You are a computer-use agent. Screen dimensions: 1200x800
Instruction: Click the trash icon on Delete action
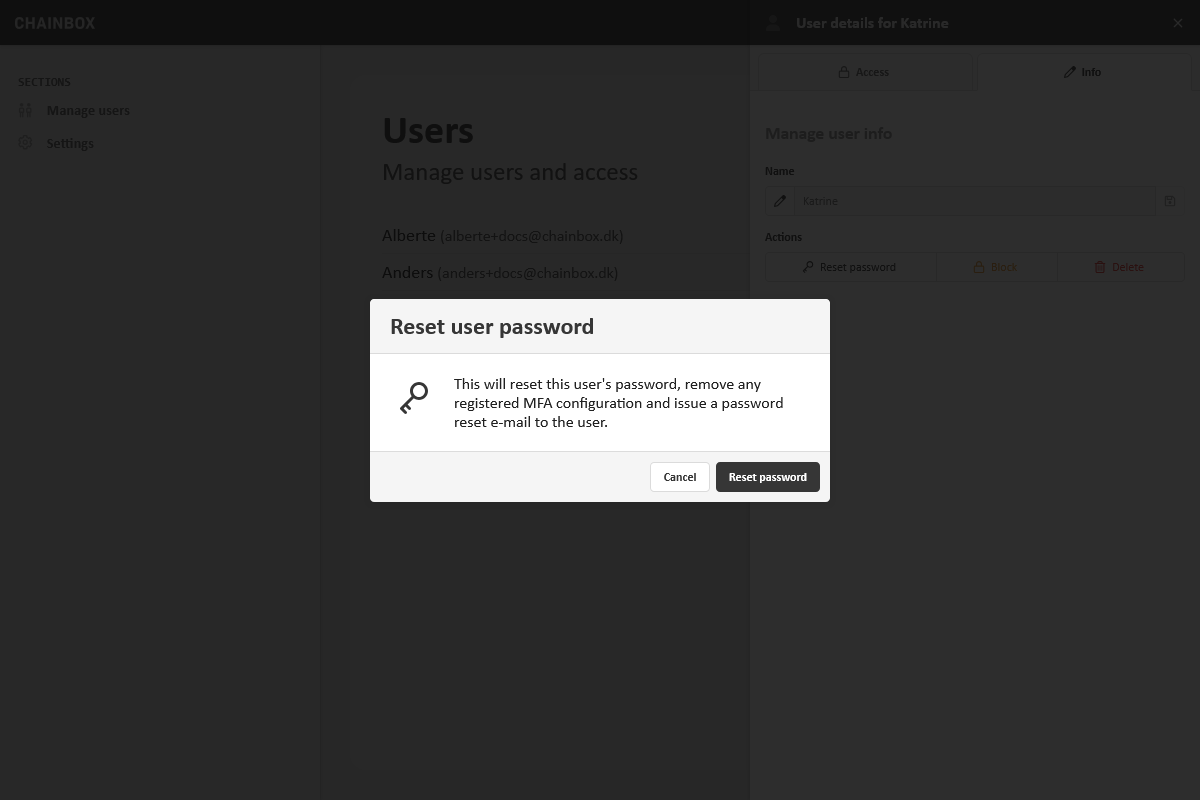1100,267
